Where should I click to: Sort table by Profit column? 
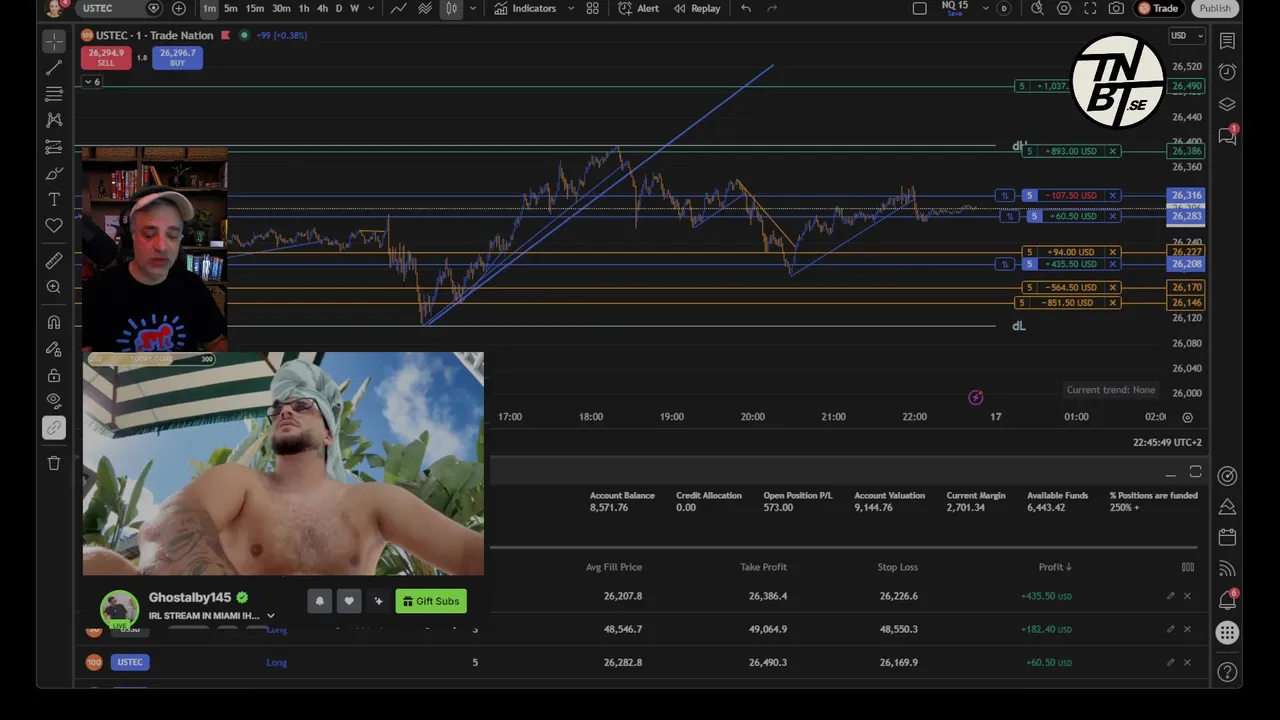pos(1054,567)
